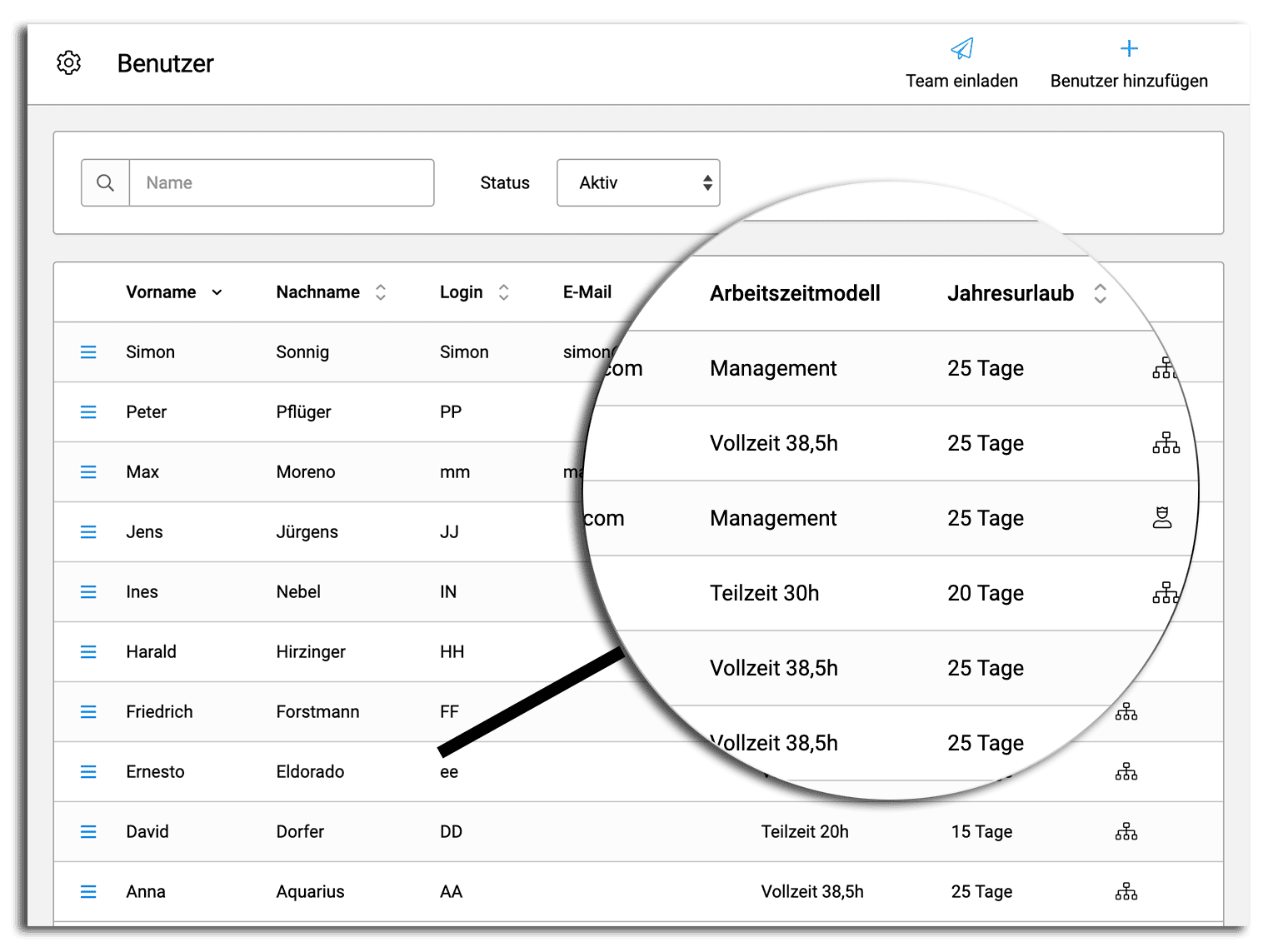Click the first name Harald
Viewport: 1273px width, 952px height.
(x=151, y=652)
